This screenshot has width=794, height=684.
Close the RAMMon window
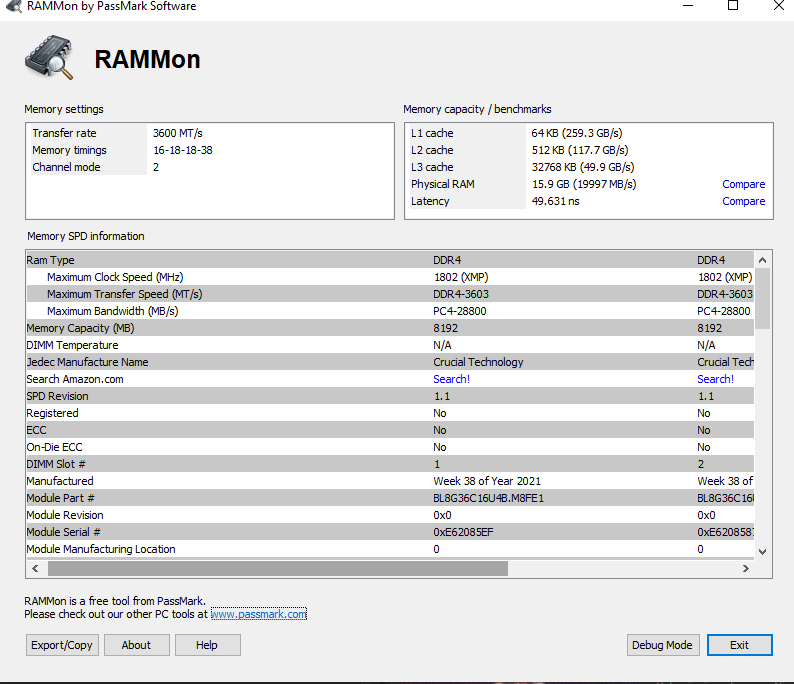[x=778, y=6]
